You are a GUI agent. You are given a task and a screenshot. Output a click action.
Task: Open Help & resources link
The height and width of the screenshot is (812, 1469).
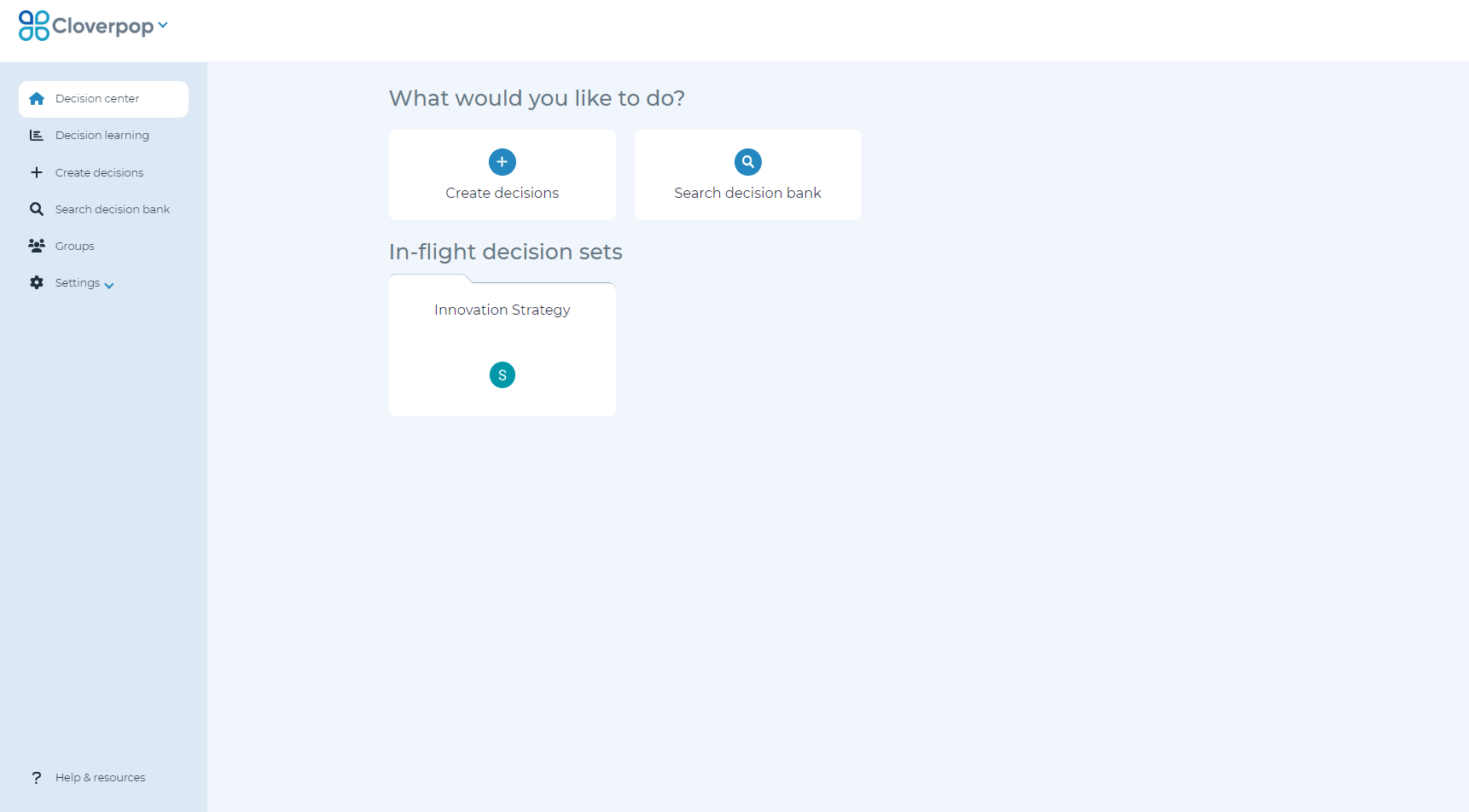coord(100,778)
